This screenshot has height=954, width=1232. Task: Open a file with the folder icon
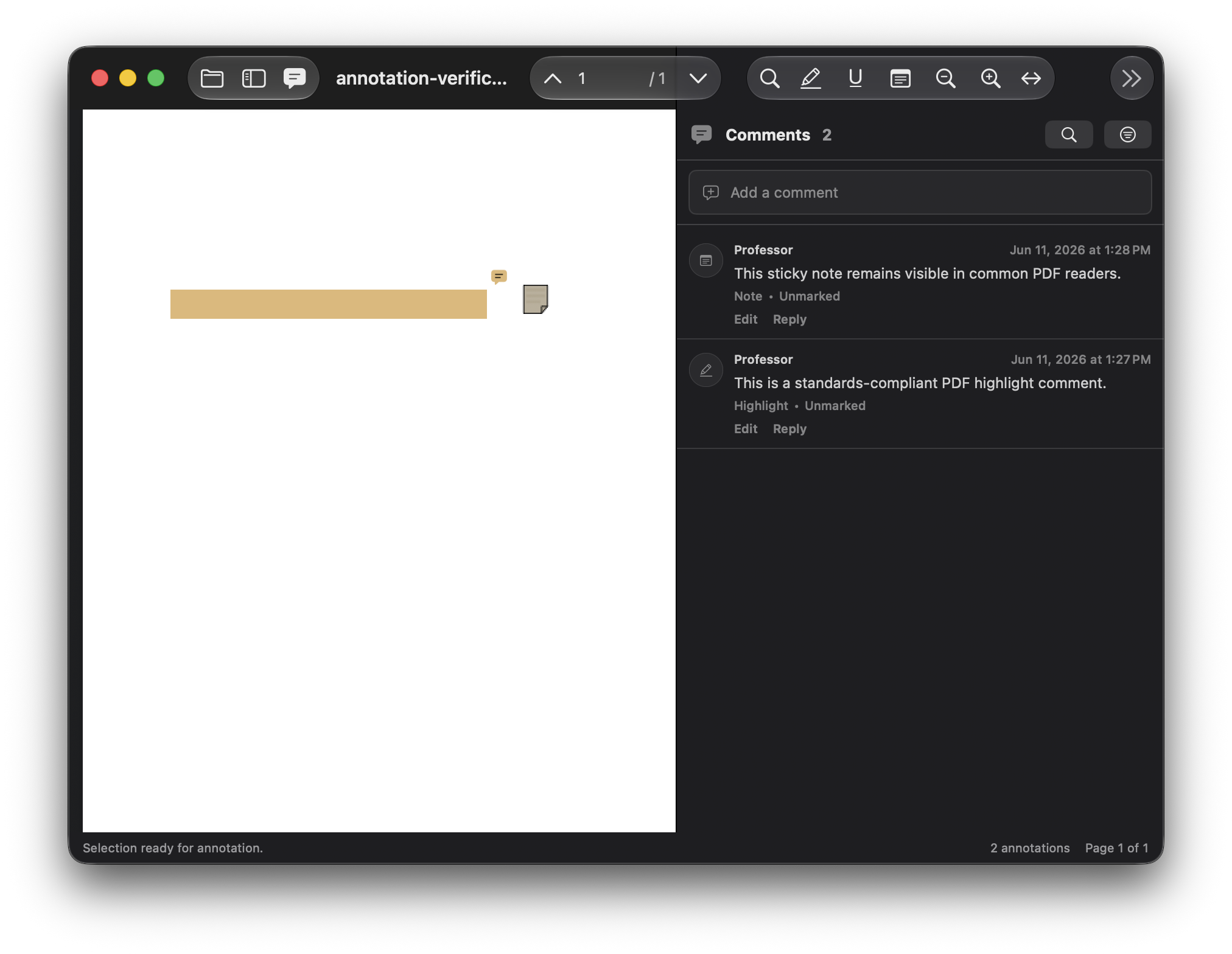[x=212, y=78]
